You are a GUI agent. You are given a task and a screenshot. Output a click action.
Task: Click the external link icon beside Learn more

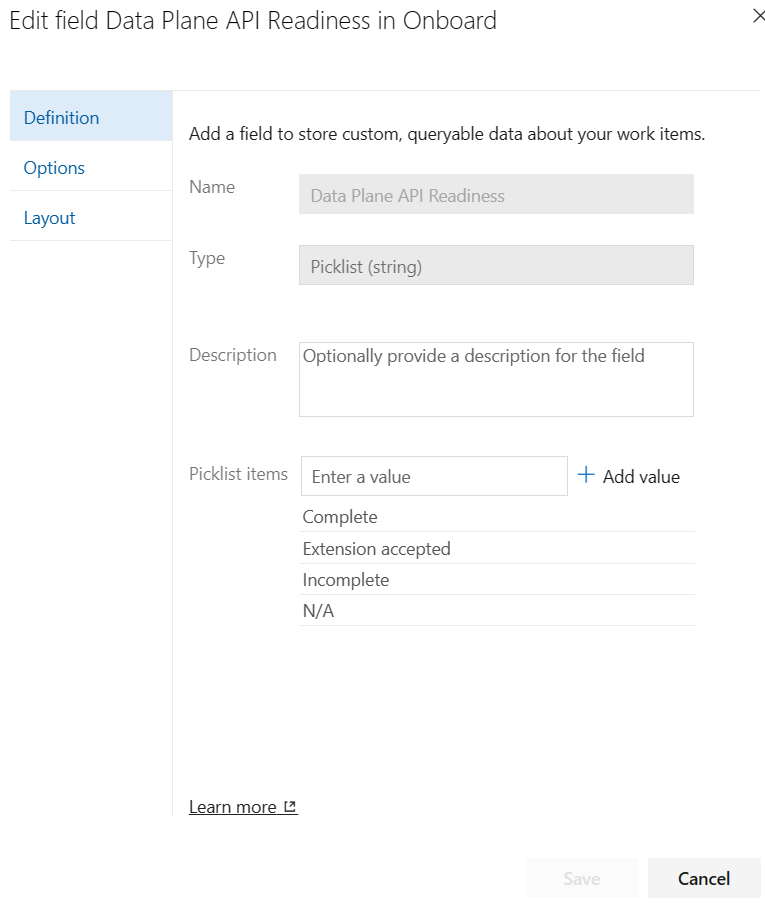point(289,806)
